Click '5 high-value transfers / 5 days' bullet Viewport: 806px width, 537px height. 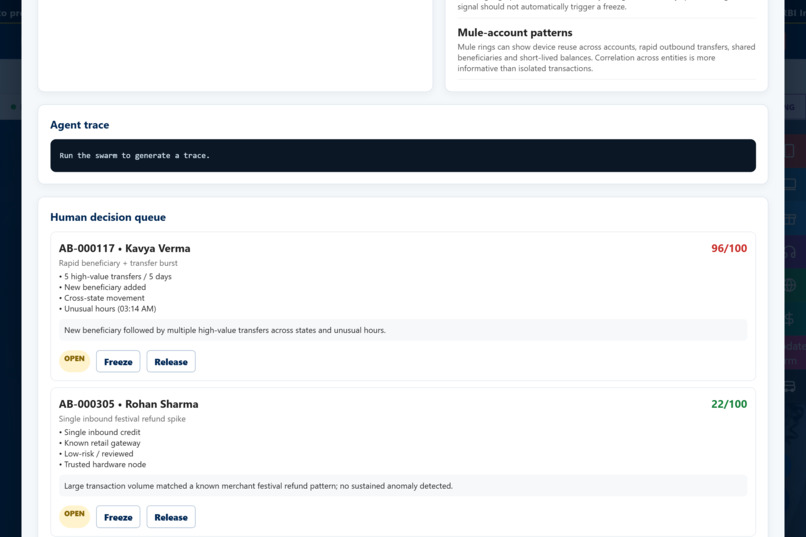[x=115, y=276]
